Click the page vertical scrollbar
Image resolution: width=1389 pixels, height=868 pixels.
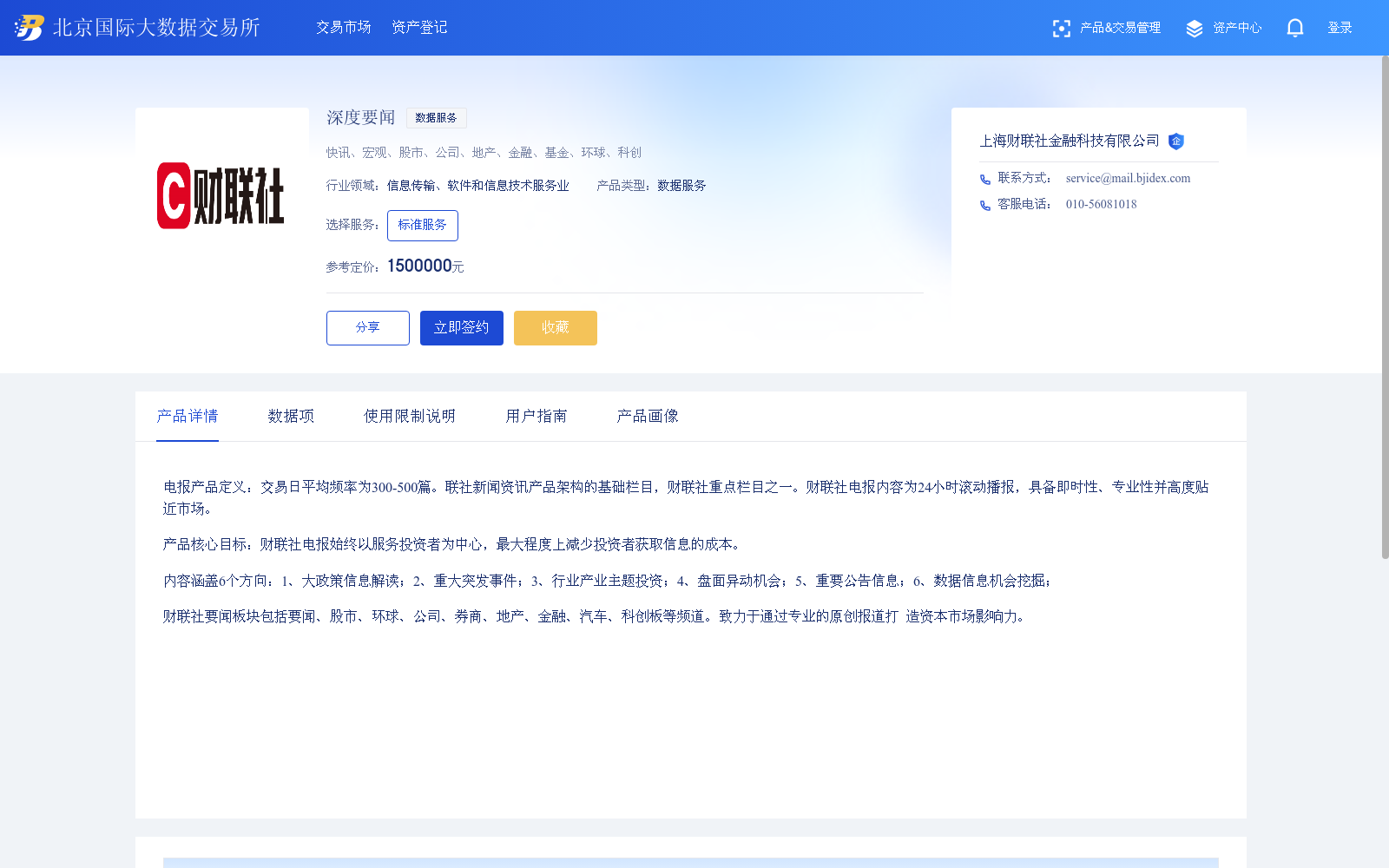(x=1385, y=307)
